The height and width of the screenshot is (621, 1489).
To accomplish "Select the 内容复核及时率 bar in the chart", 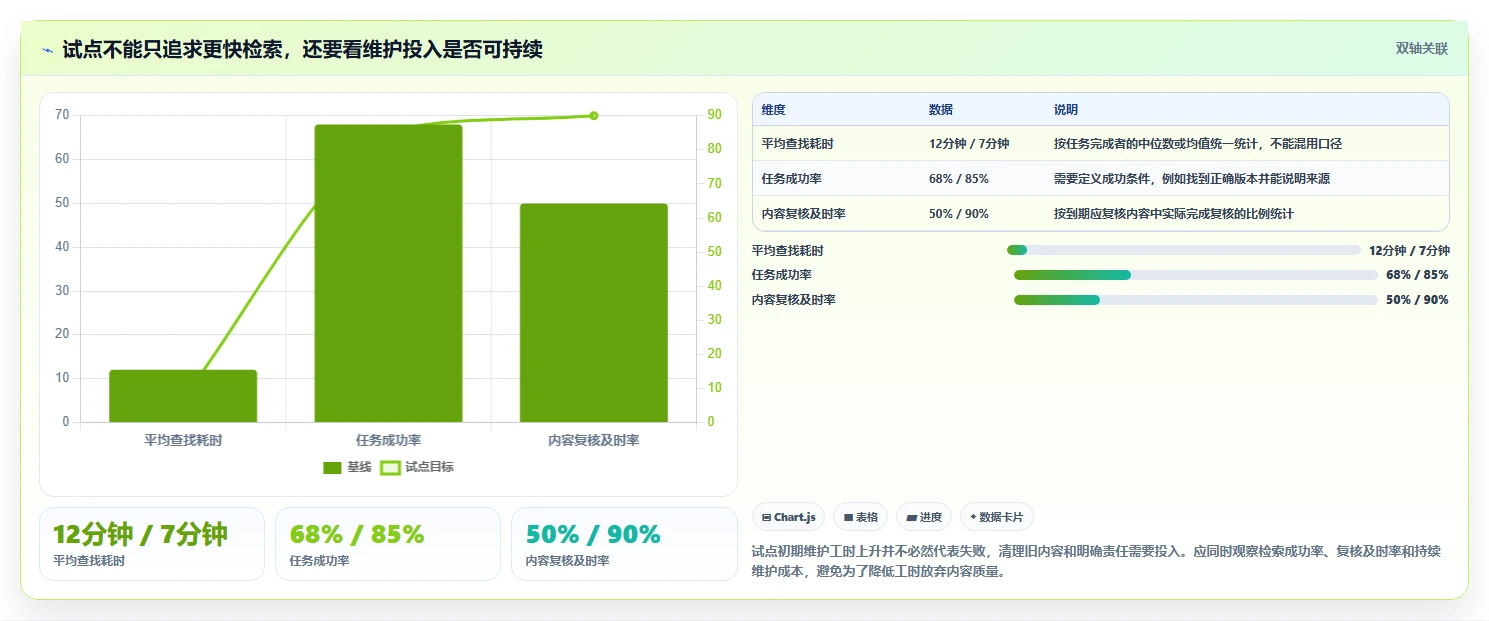I will (x=593, y=313).
